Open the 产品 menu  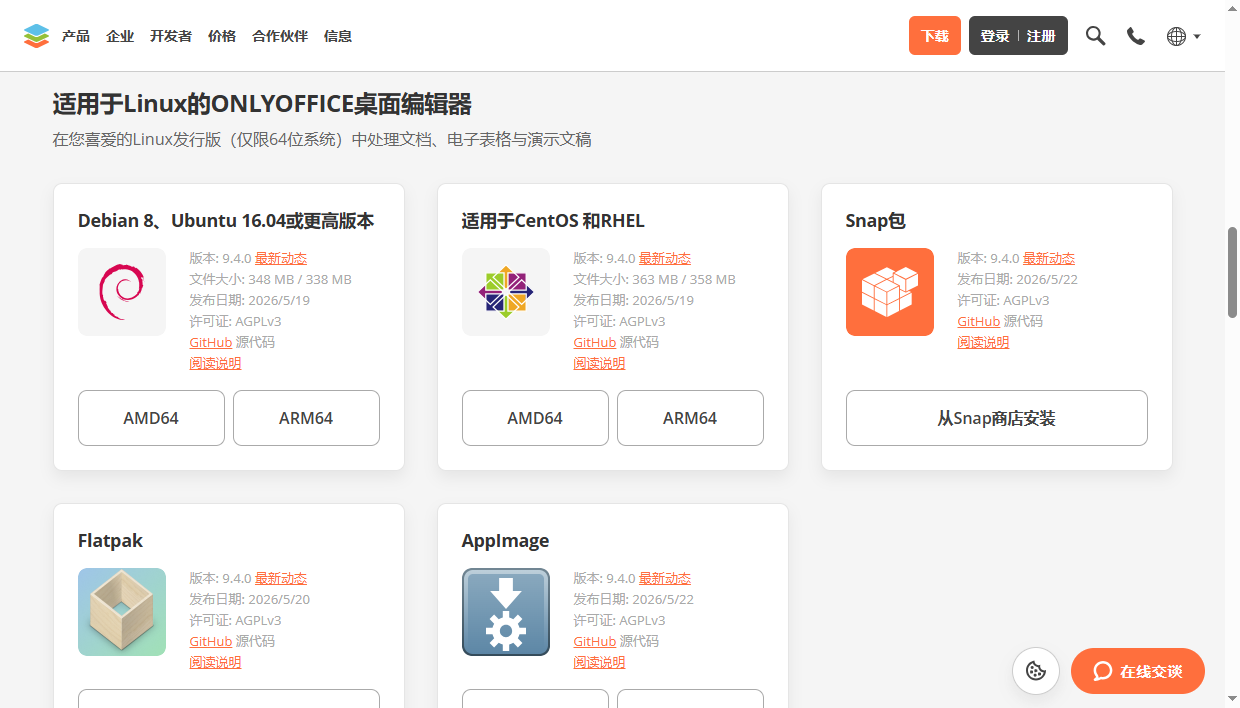pyautogui.click(x=76, y=36)
